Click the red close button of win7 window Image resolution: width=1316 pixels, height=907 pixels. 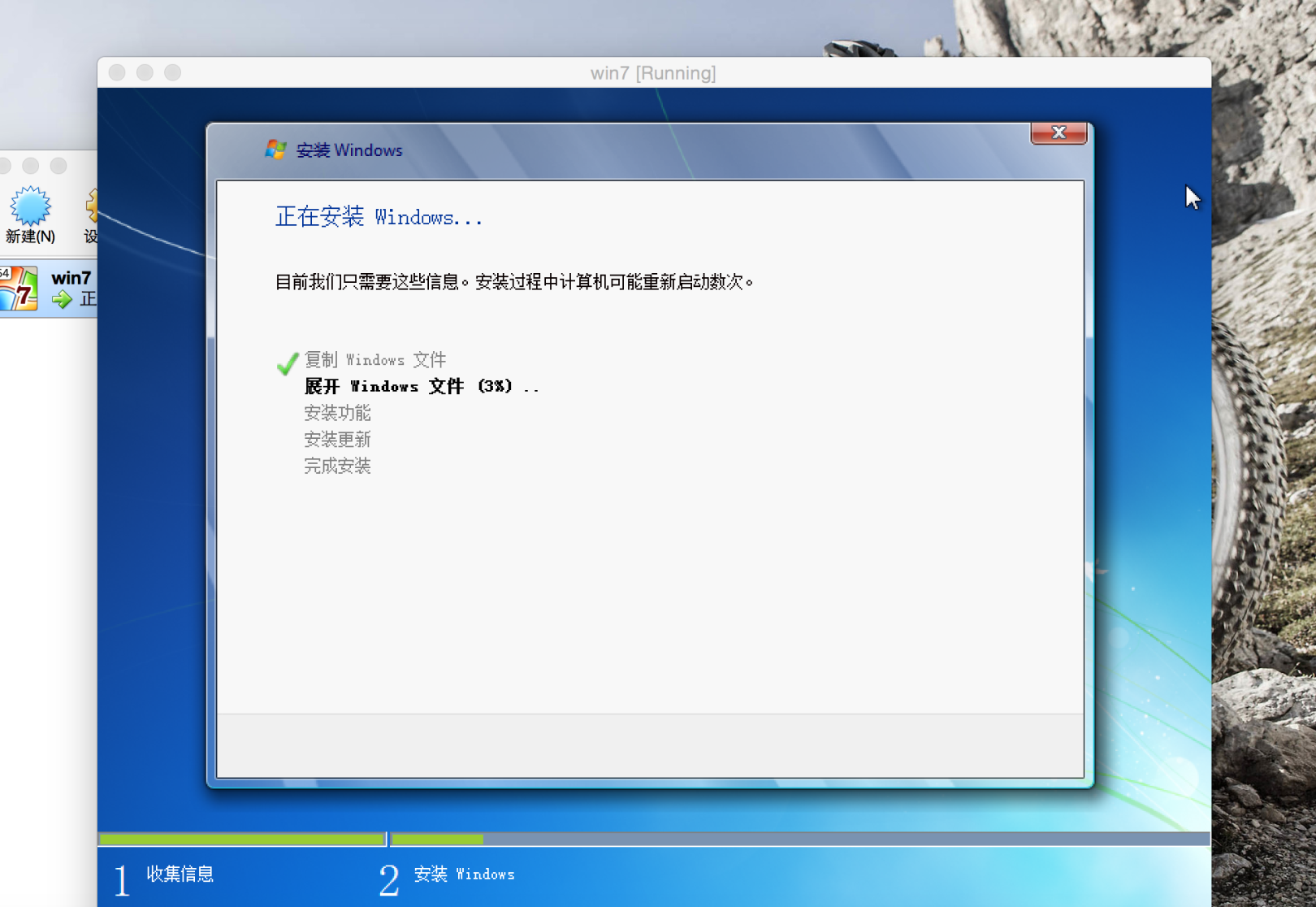(117, 72)
